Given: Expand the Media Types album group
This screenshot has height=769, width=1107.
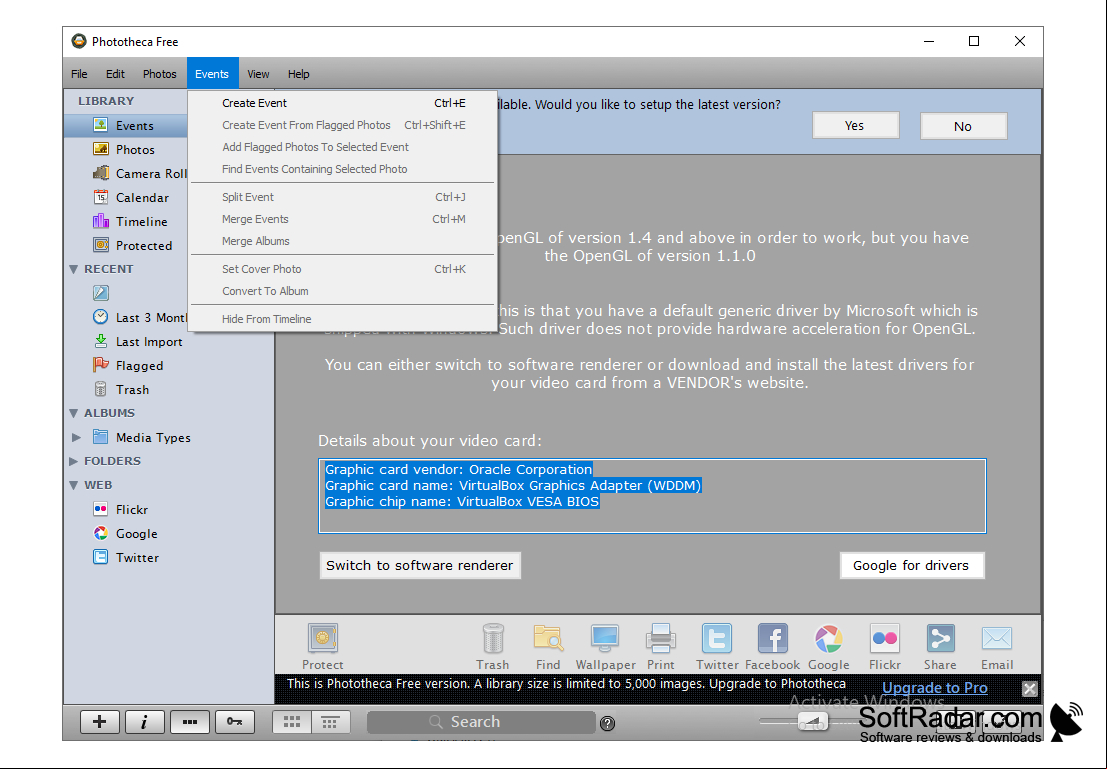Looking at the screenshot, I should pos(76,438).
